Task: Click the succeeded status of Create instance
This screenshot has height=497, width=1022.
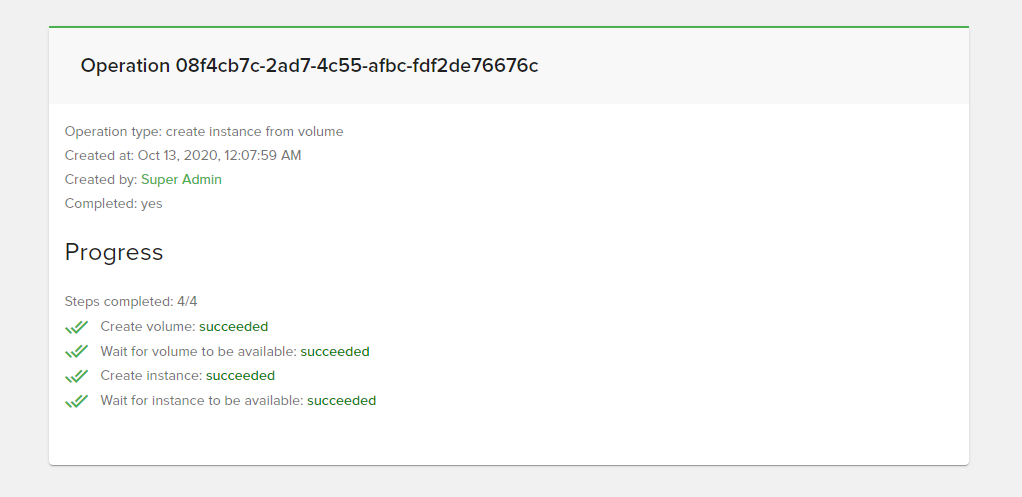Action: pos(241,376)
